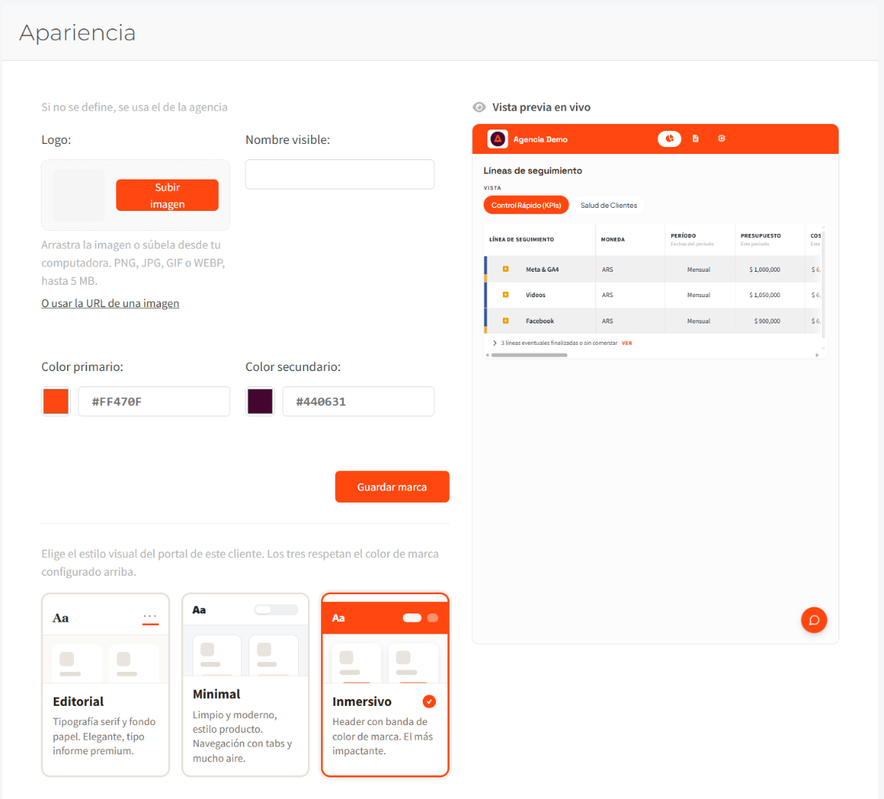Click the right arrow of preview horizontal scrollbar
Image resolution: width=884 pixels, height=799 pixels.
[816, 355]
